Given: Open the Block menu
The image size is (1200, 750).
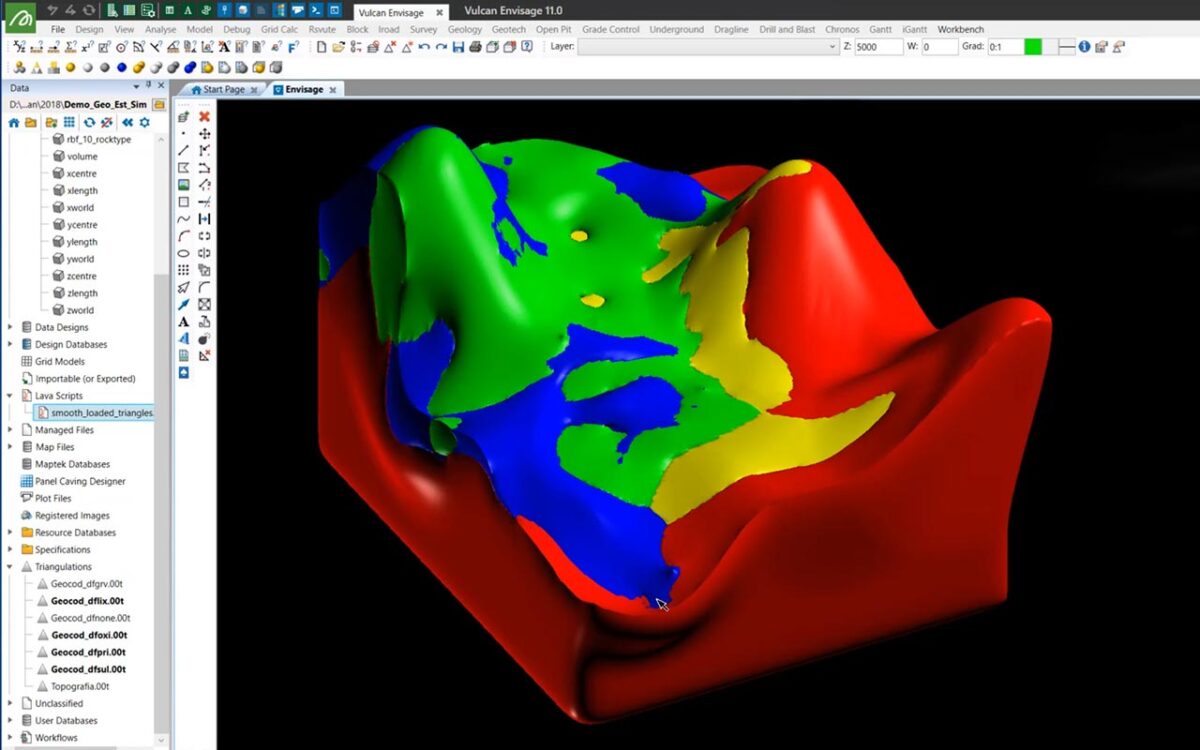Looking at the screenshot, I should tap(357, 30).
